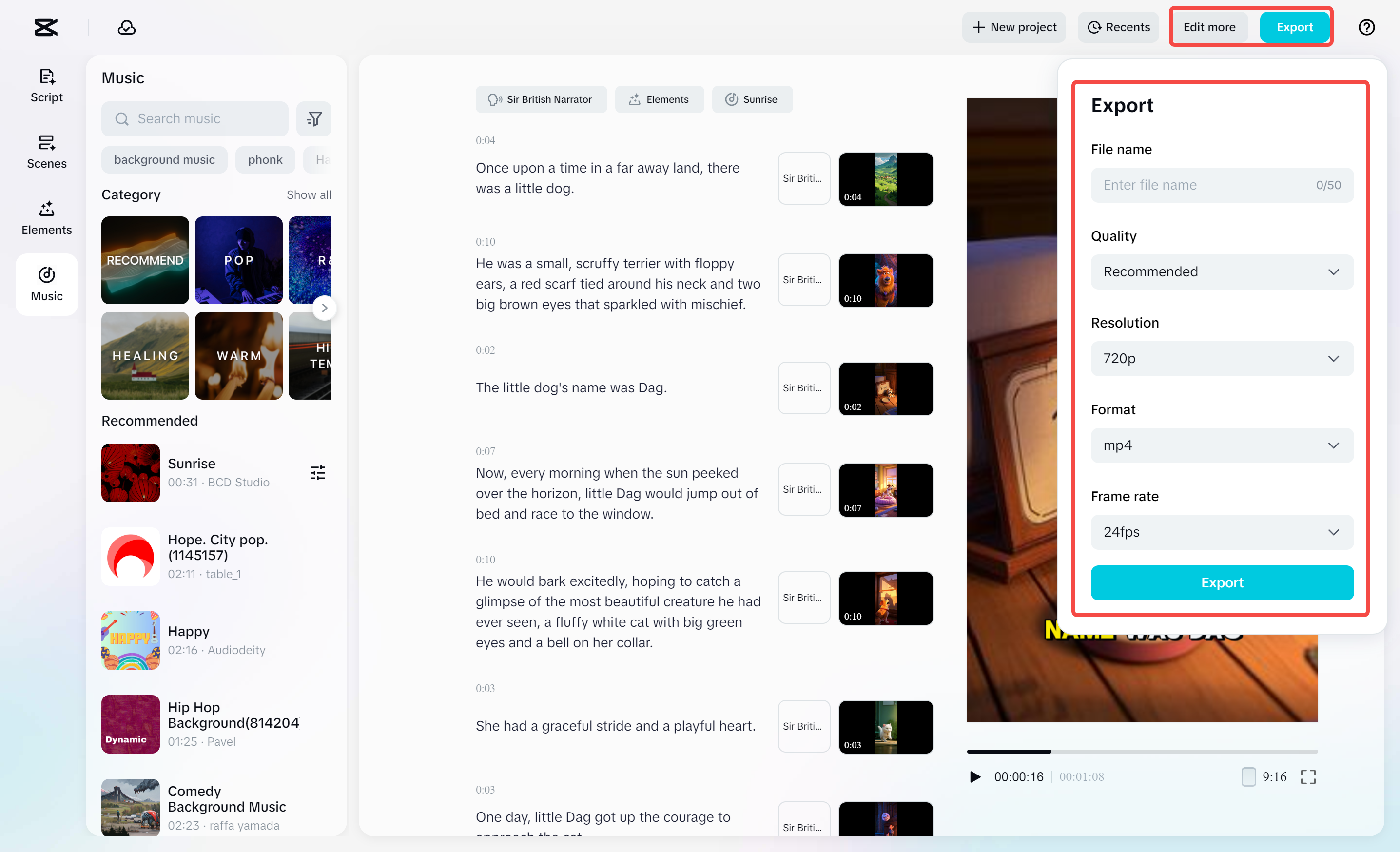Open the Format mp4 dropdown
This screenshot has width=1400, height=852.
tap(1222, 445)
